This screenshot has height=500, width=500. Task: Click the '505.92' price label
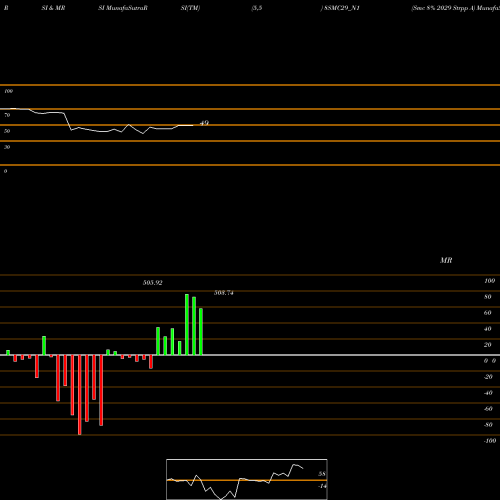point(153,283)
